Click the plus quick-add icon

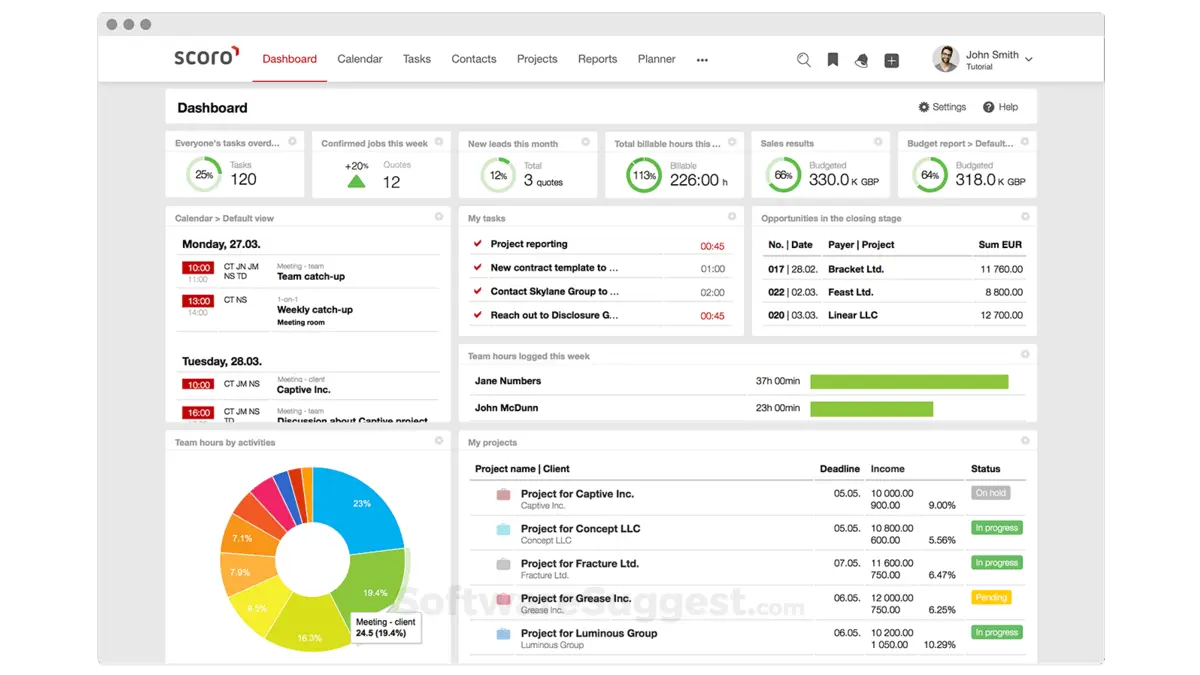[891, 60]
